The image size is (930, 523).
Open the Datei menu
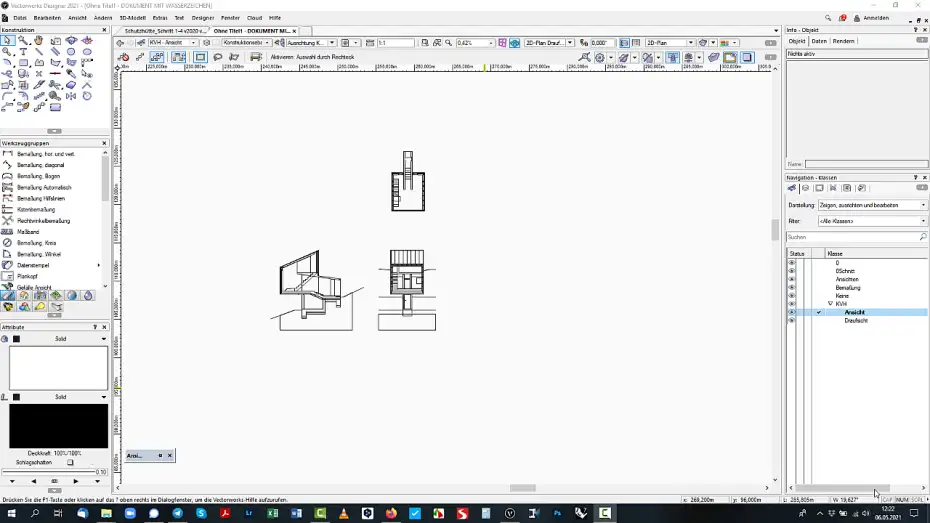(x=20, y=18)
